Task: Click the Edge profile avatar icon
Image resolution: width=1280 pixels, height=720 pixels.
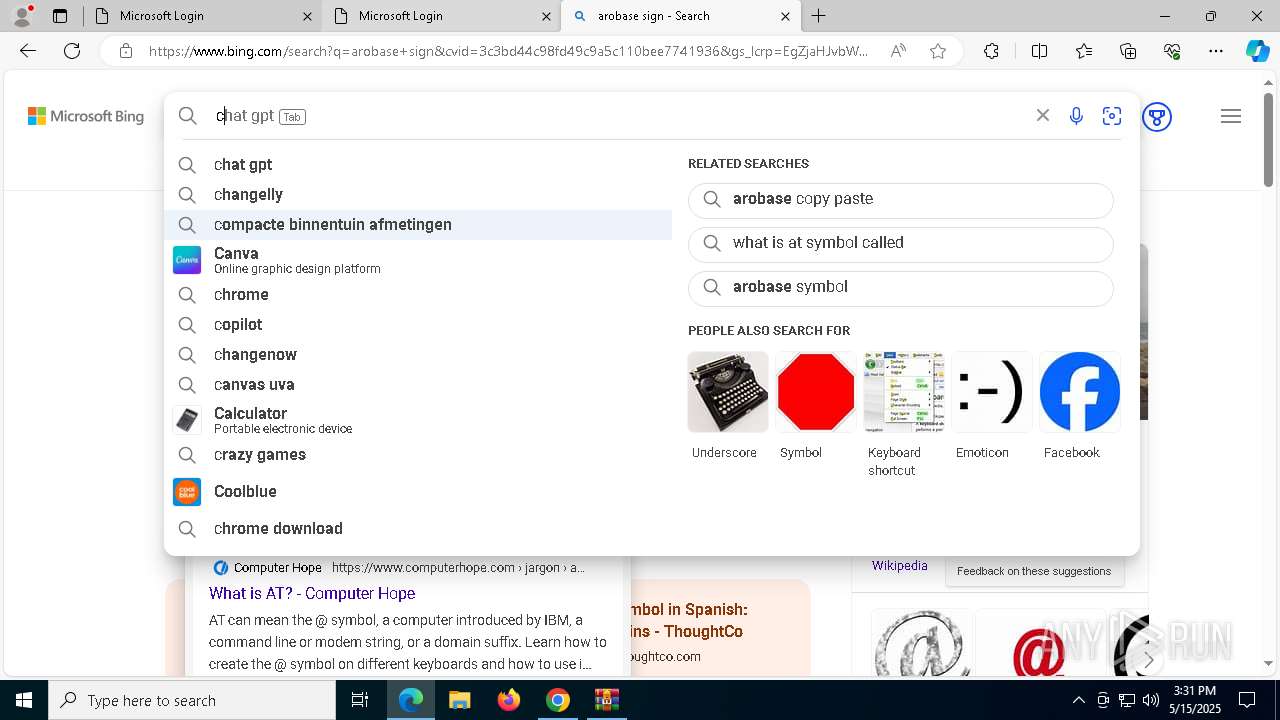Action: point(22,15)
